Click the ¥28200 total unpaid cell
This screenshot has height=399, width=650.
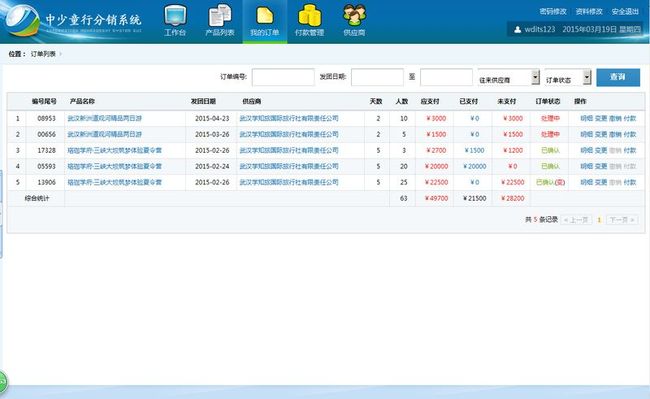tap(513, 198)
